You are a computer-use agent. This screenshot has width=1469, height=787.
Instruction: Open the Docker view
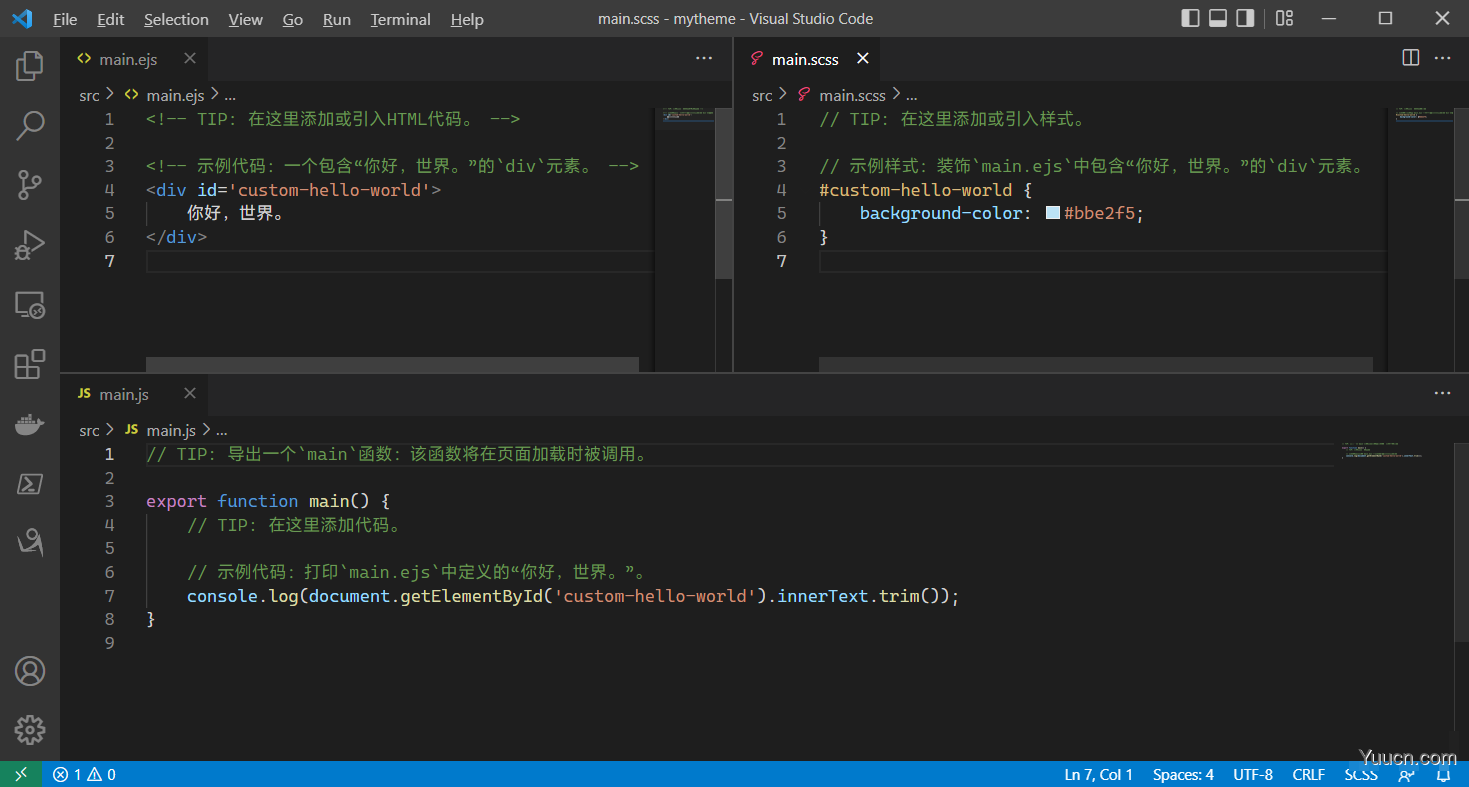(30, 424)
